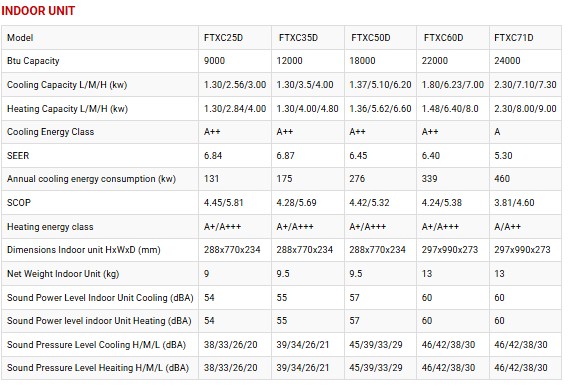Select the FTXC71D model column header
570x385 pixels.
[513, 37]
